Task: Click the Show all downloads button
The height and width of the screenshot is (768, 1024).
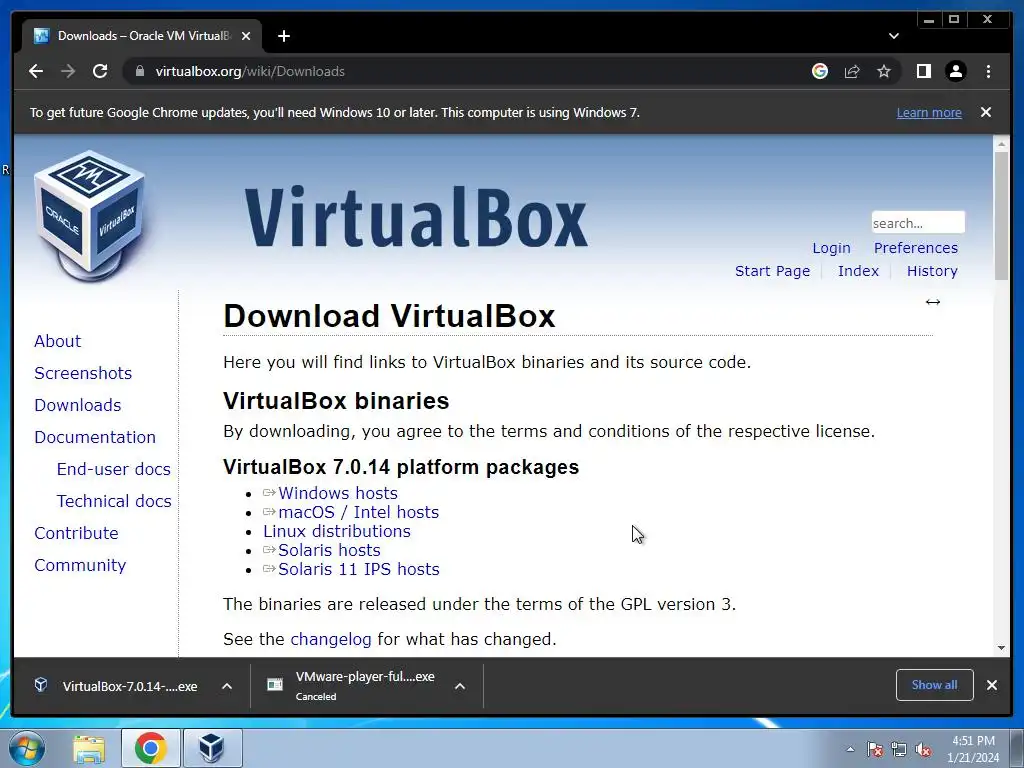Action: point(935,685)
